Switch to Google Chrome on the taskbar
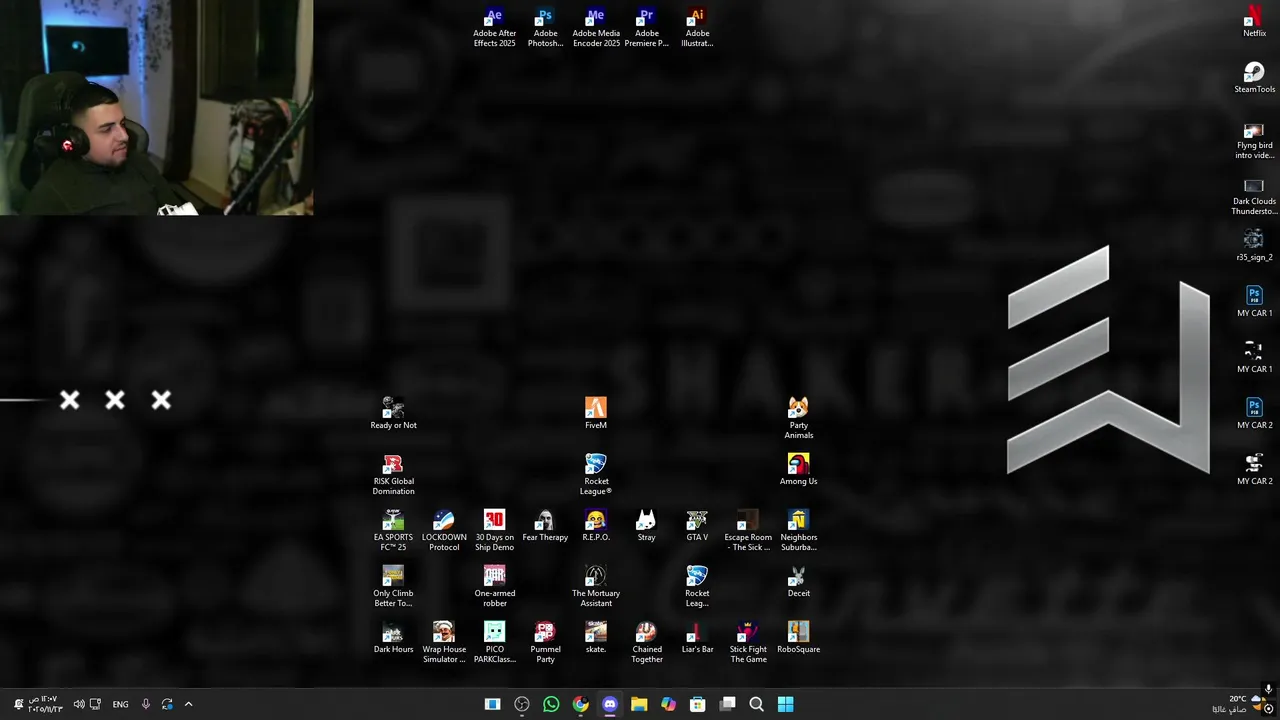 [x=580, y=704]
